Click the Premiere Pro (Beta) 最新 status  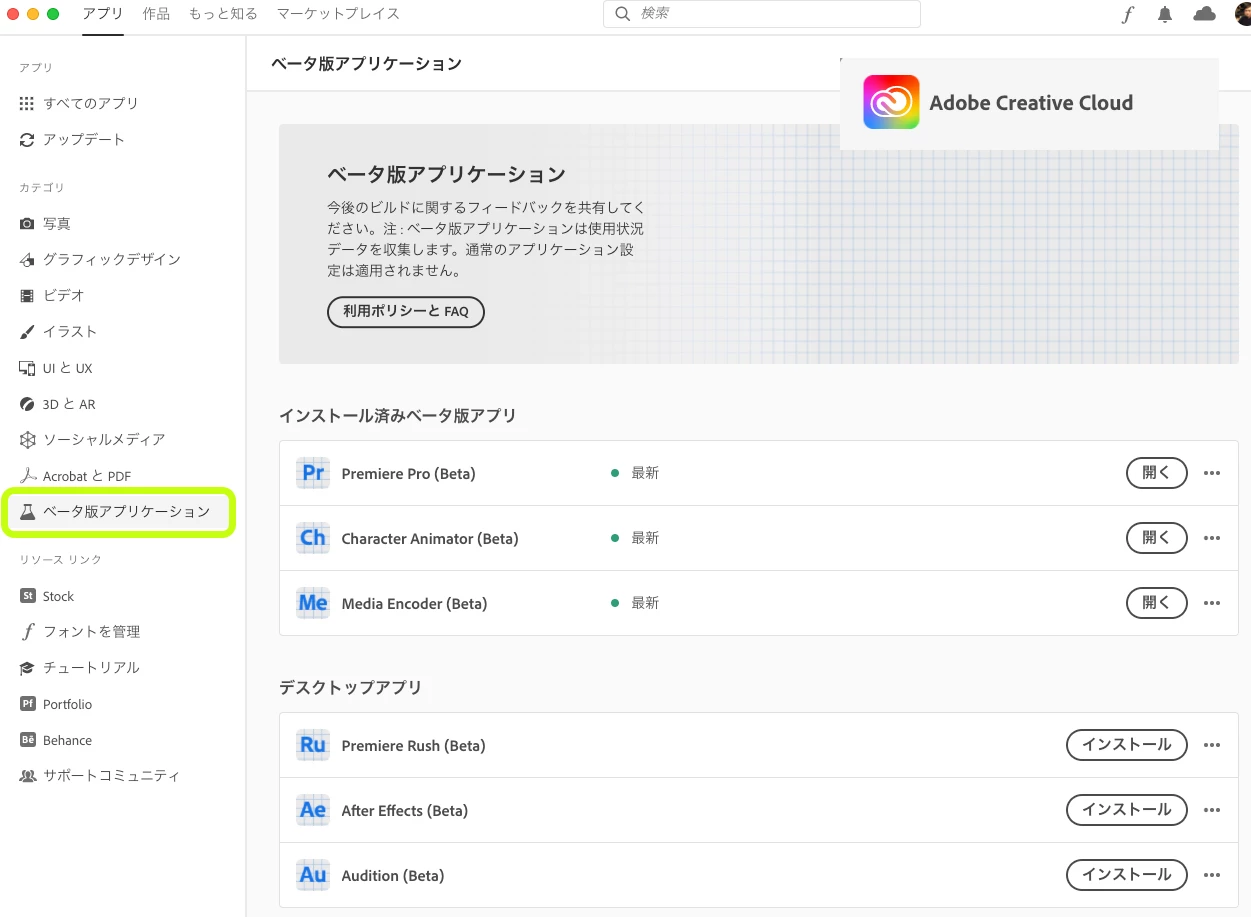pyautogui.click(x=635, y=473)
